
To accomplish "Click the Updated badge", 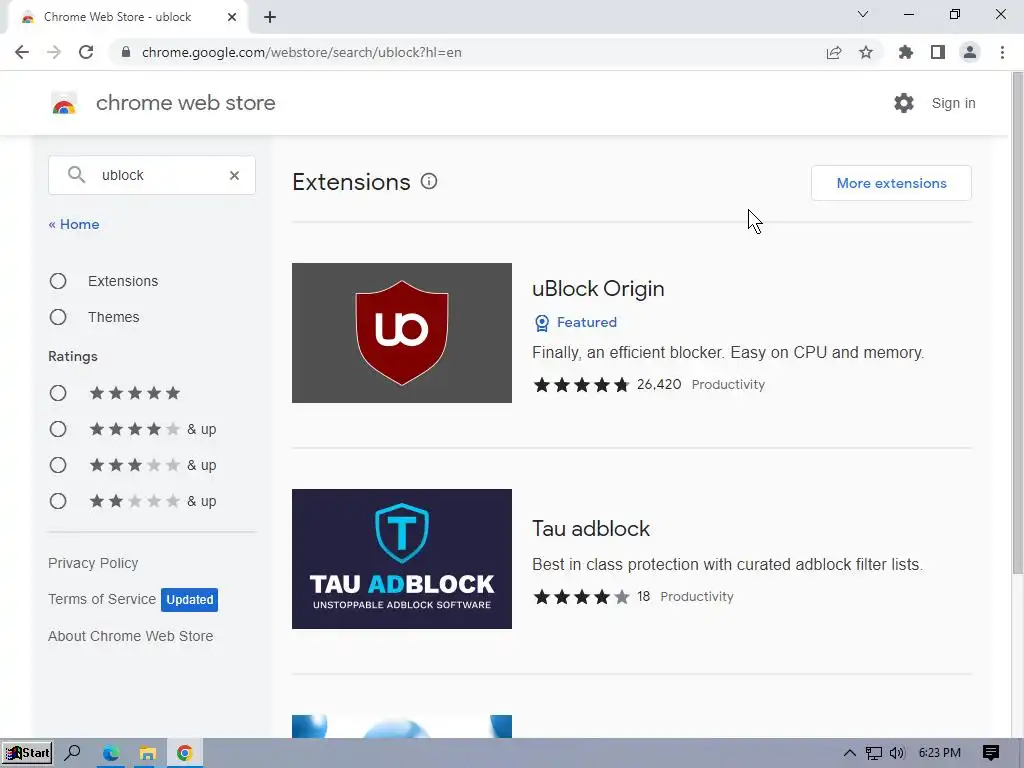I will coord(189,600).
